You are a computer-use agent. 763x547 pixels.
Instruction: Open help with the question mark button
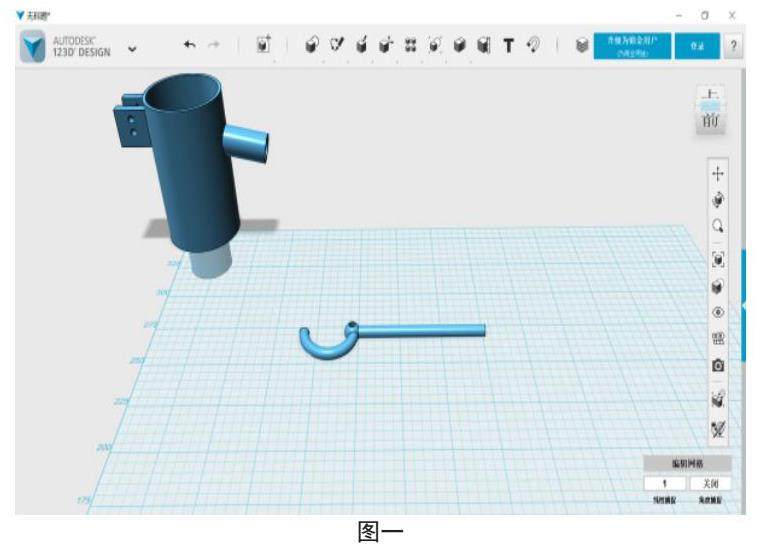coord(735,46)
